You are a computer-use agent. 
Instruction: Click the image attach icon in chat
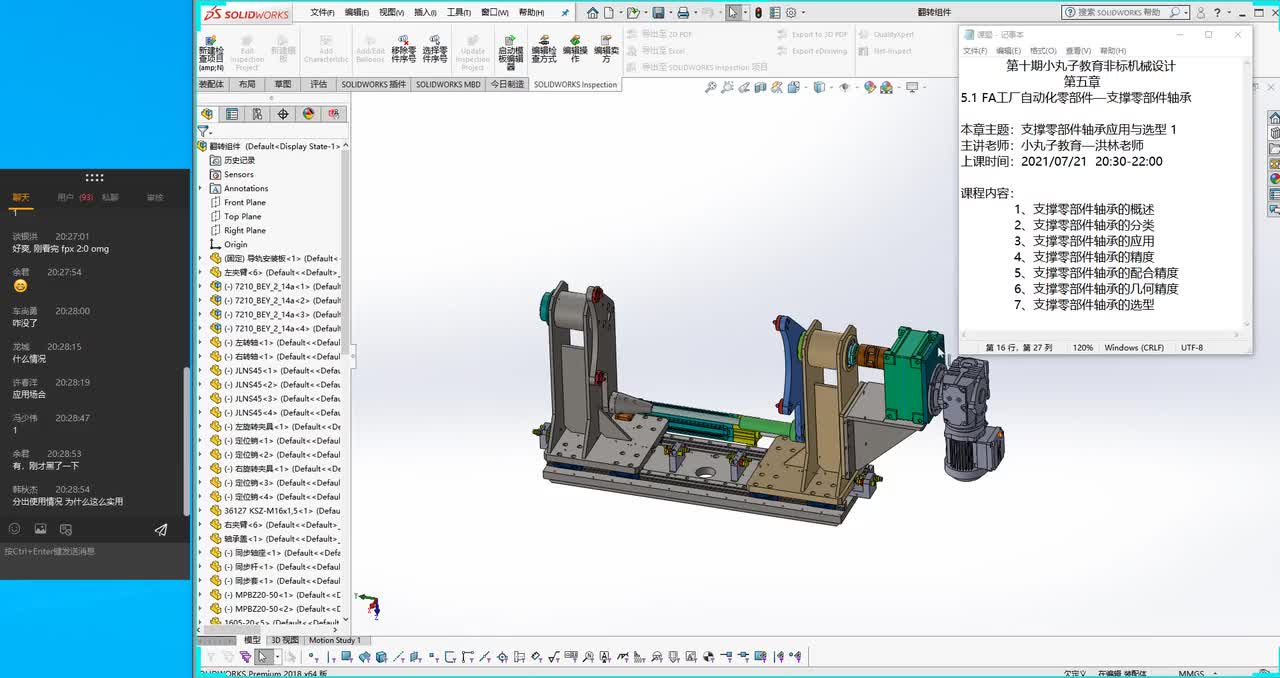pyautogui.click(x=40, y=529)
